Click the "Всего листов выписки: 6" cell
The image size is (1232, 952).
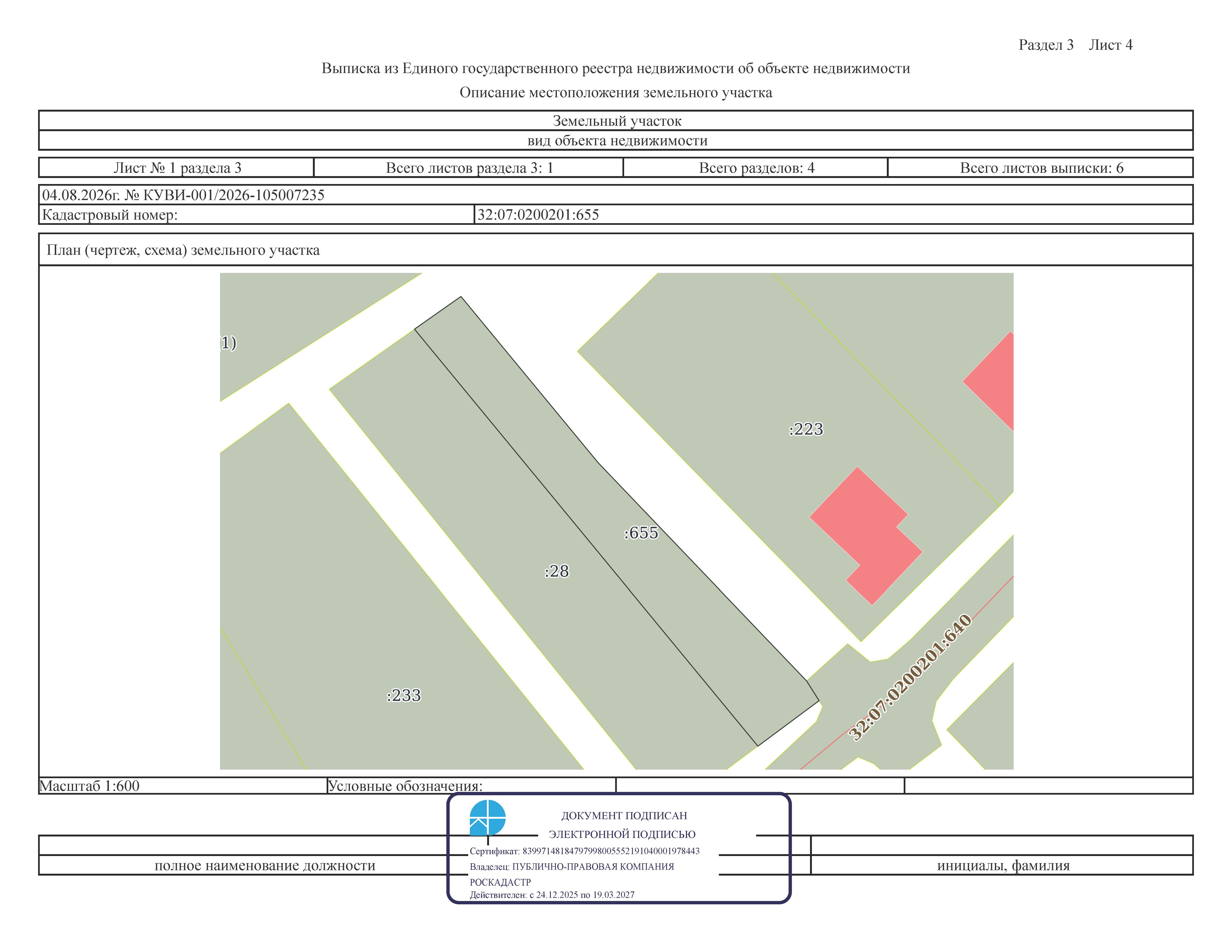coord(1041,168)
